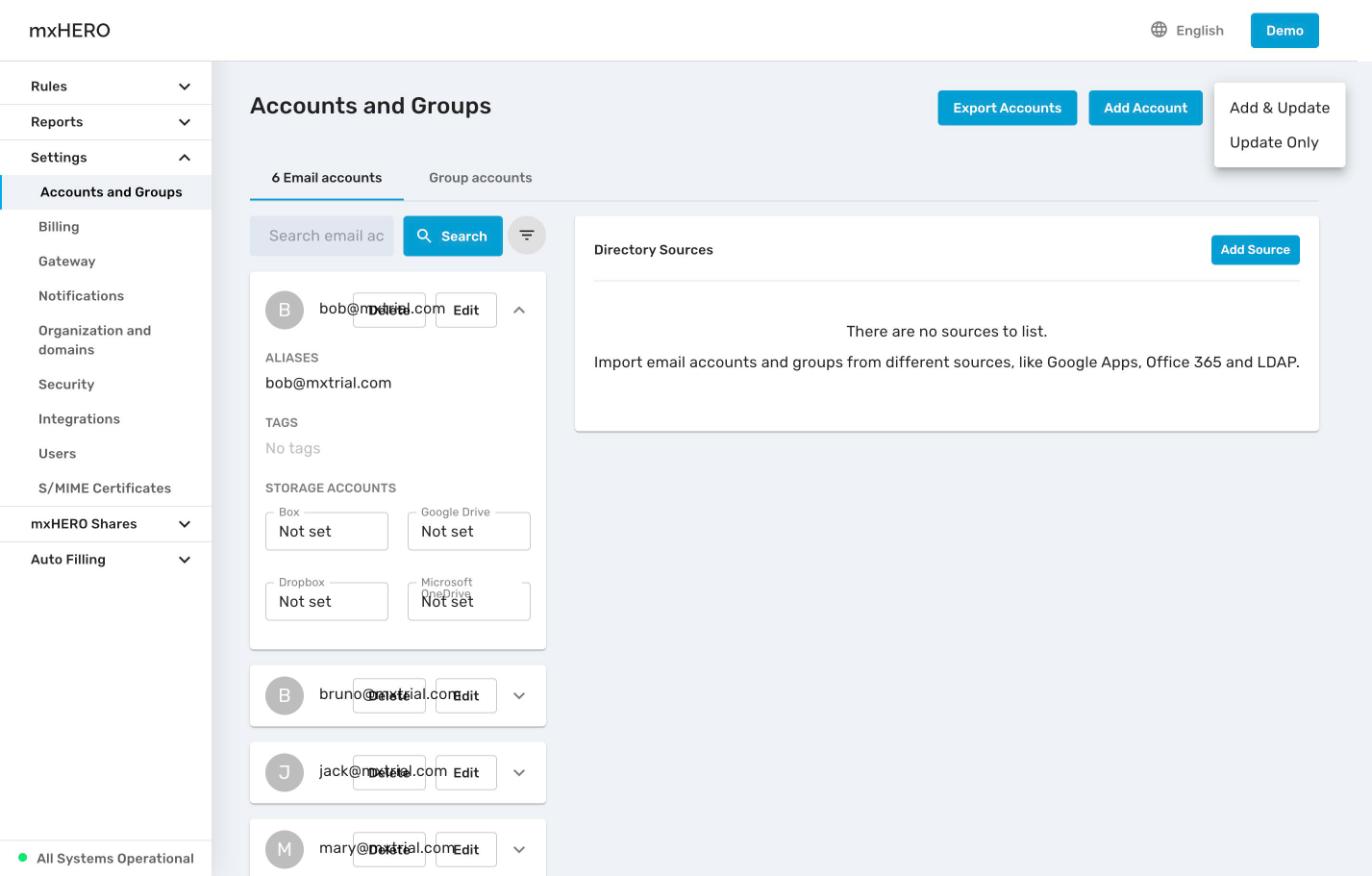The height and width of the screenshot is (876, 1372).
Task: Expand the bruno@mxtrial.com account card
Action: (519, 695)
